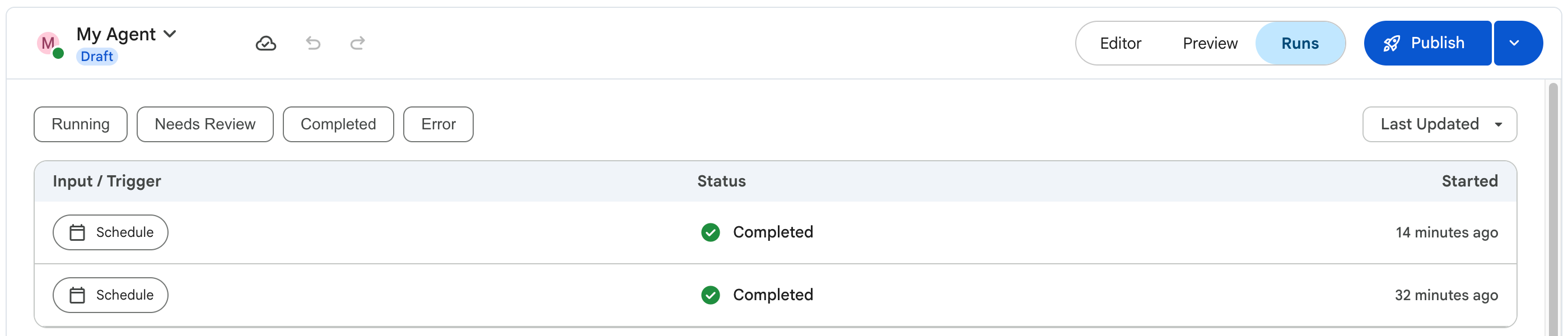Click the vertical scrollbar on the right
The height and width of the screenshot is (336, 1568).
coord(1553,209)
